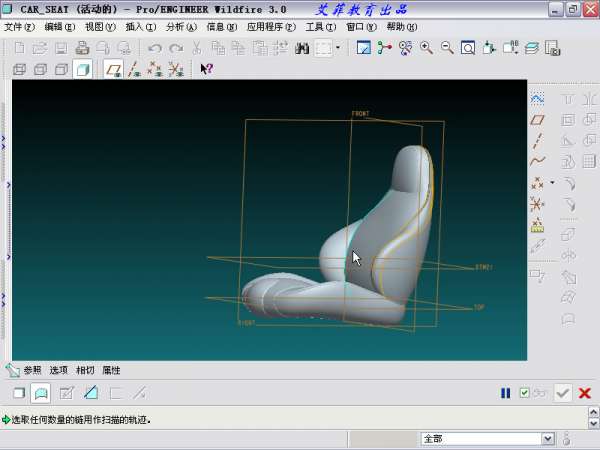Click the Reorient view icon
The height and width of the screenshot is (450, 600).
(x=489, y=48)
